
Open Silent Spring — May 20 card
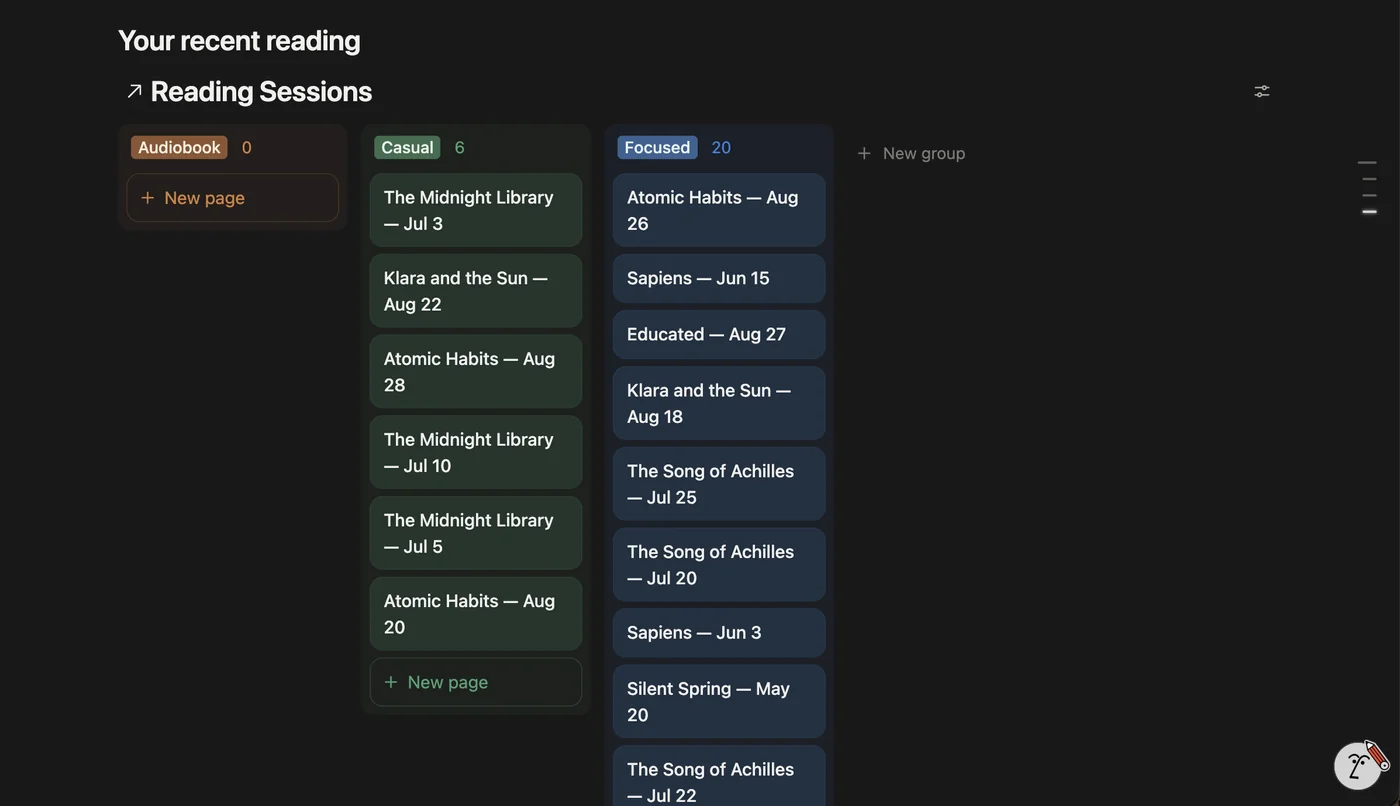(719, 702)
